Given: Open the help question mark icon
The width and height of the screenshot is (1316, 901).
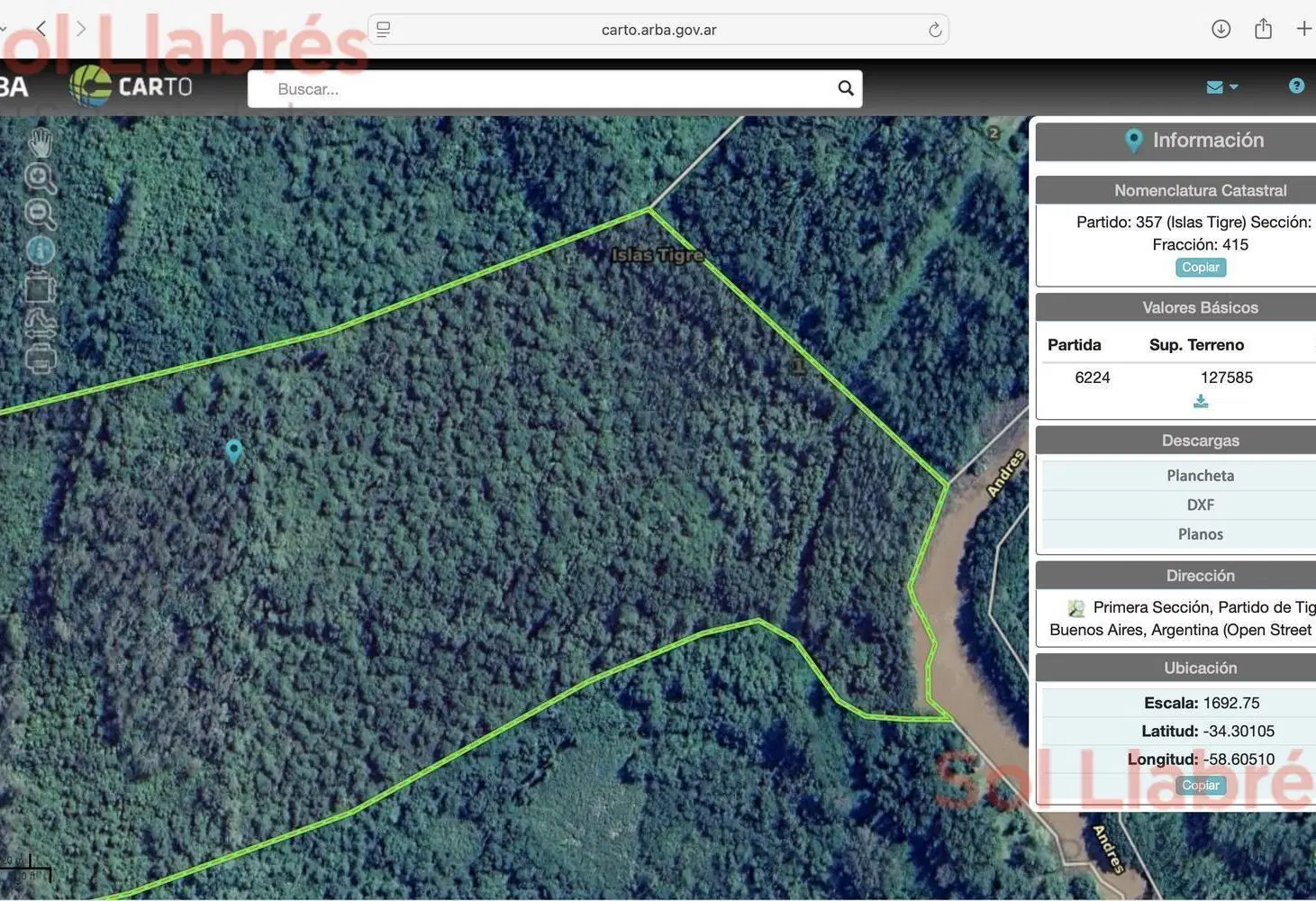Looking at the screenshot, I should (x=1296, y=86).
